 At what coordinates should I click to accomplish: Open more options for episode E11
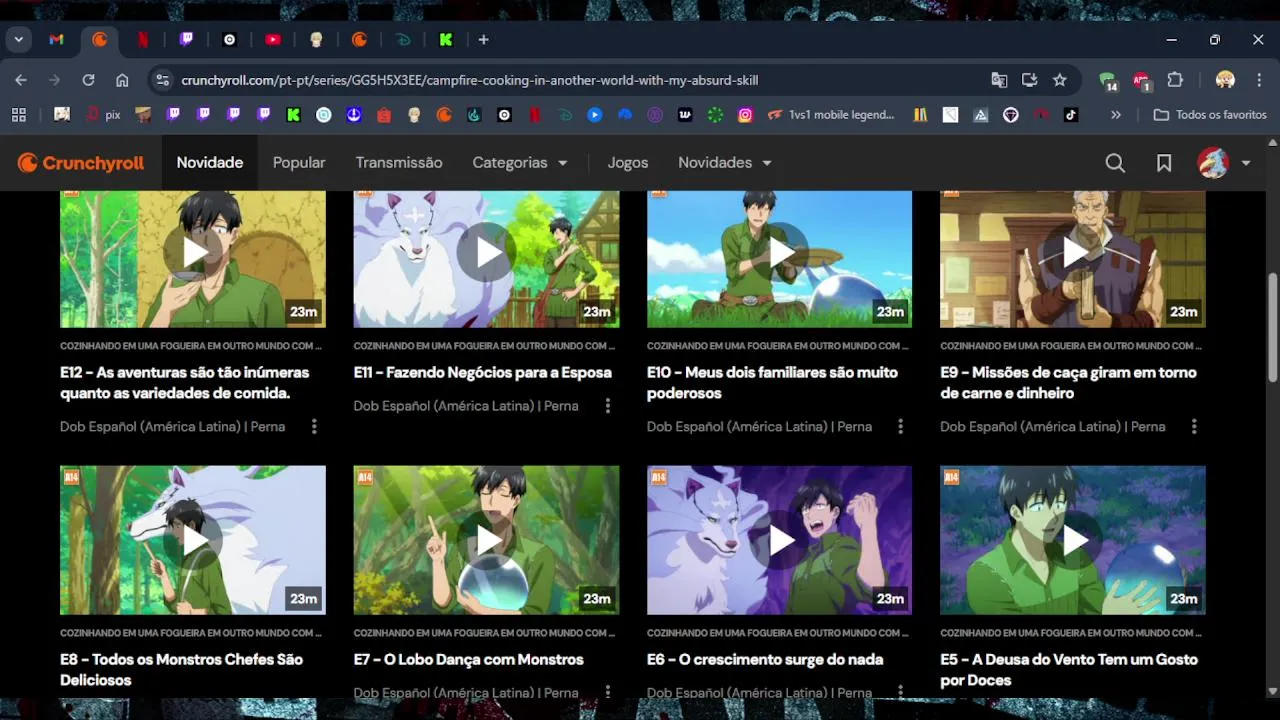pyautogui.click(x=607, y=406)
